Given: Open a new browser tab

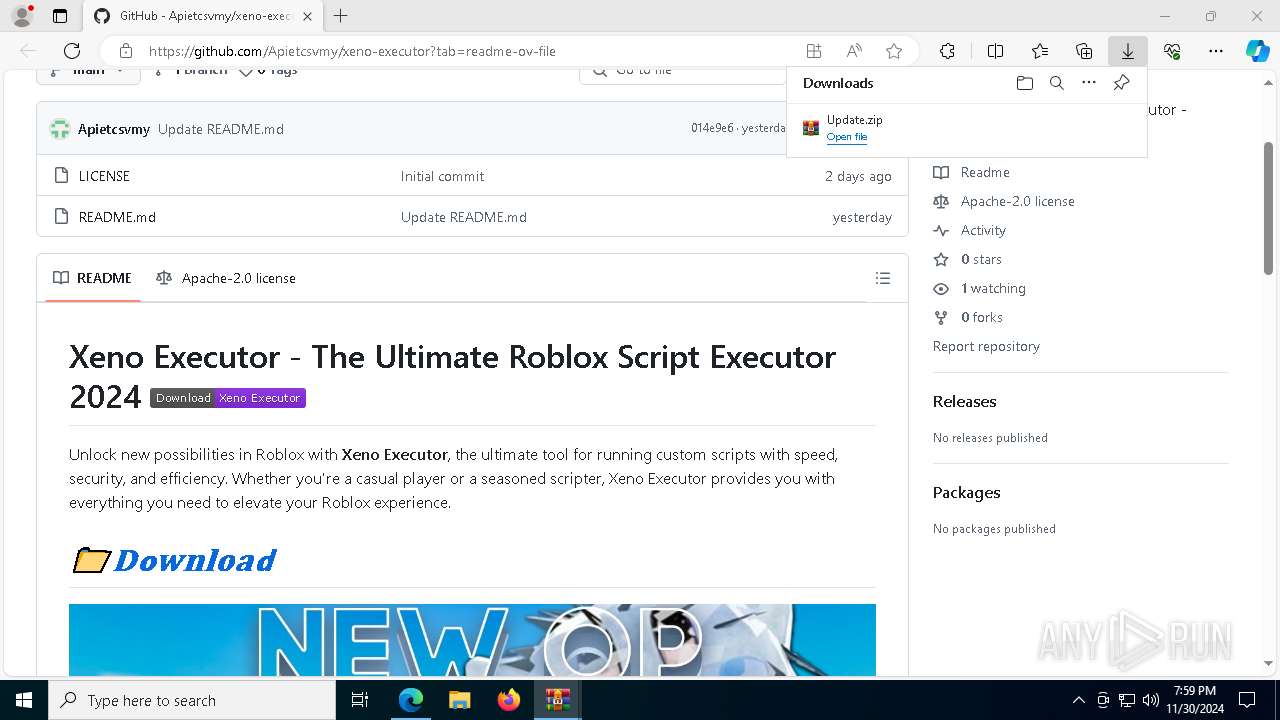Looking at the screenshot, I should pyautogui.click(x=341, y=16).
